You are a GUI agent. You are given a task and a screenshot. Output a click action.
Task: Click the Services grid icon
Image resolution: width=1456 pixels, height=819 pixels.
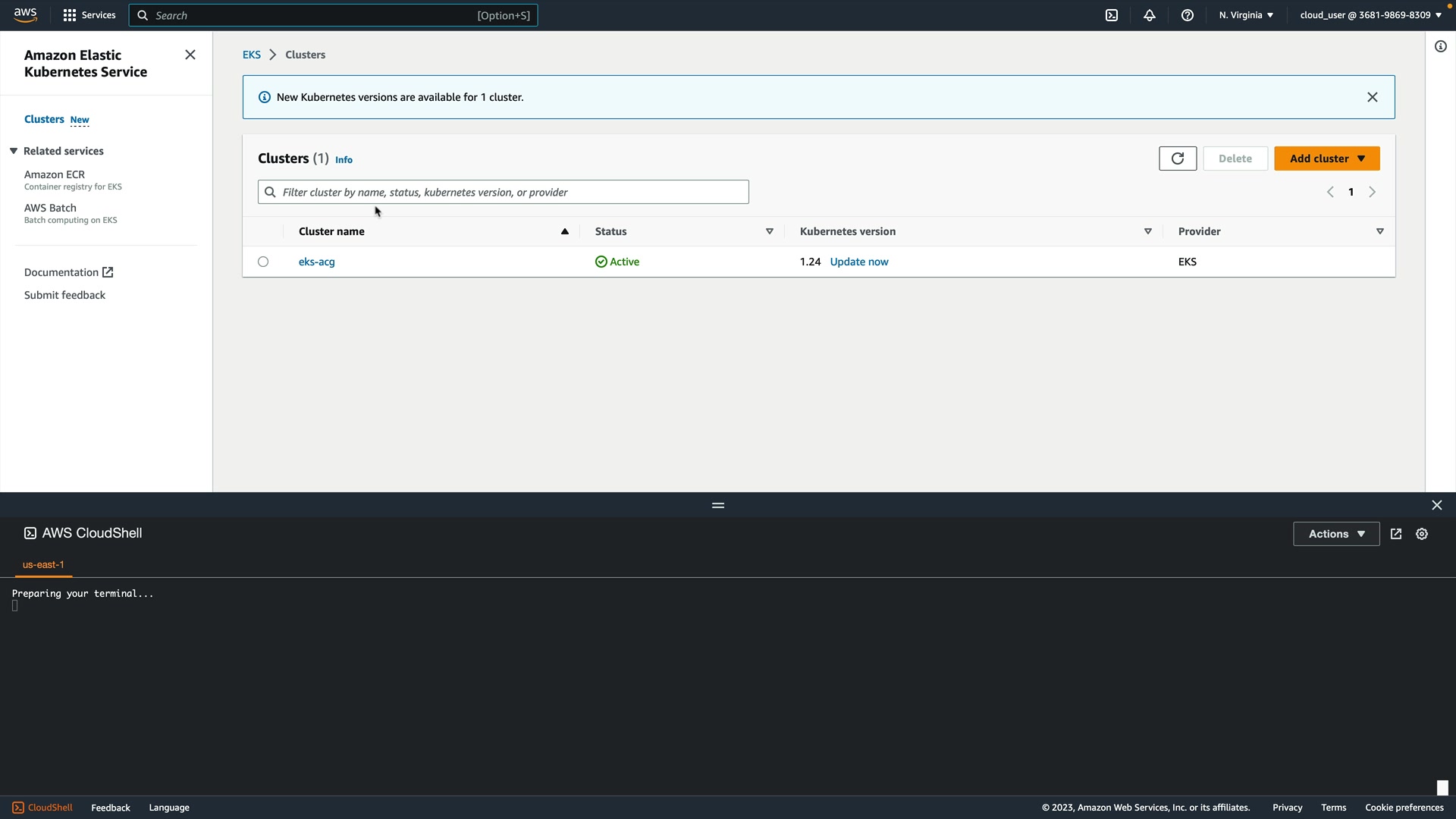click(70, 15)
